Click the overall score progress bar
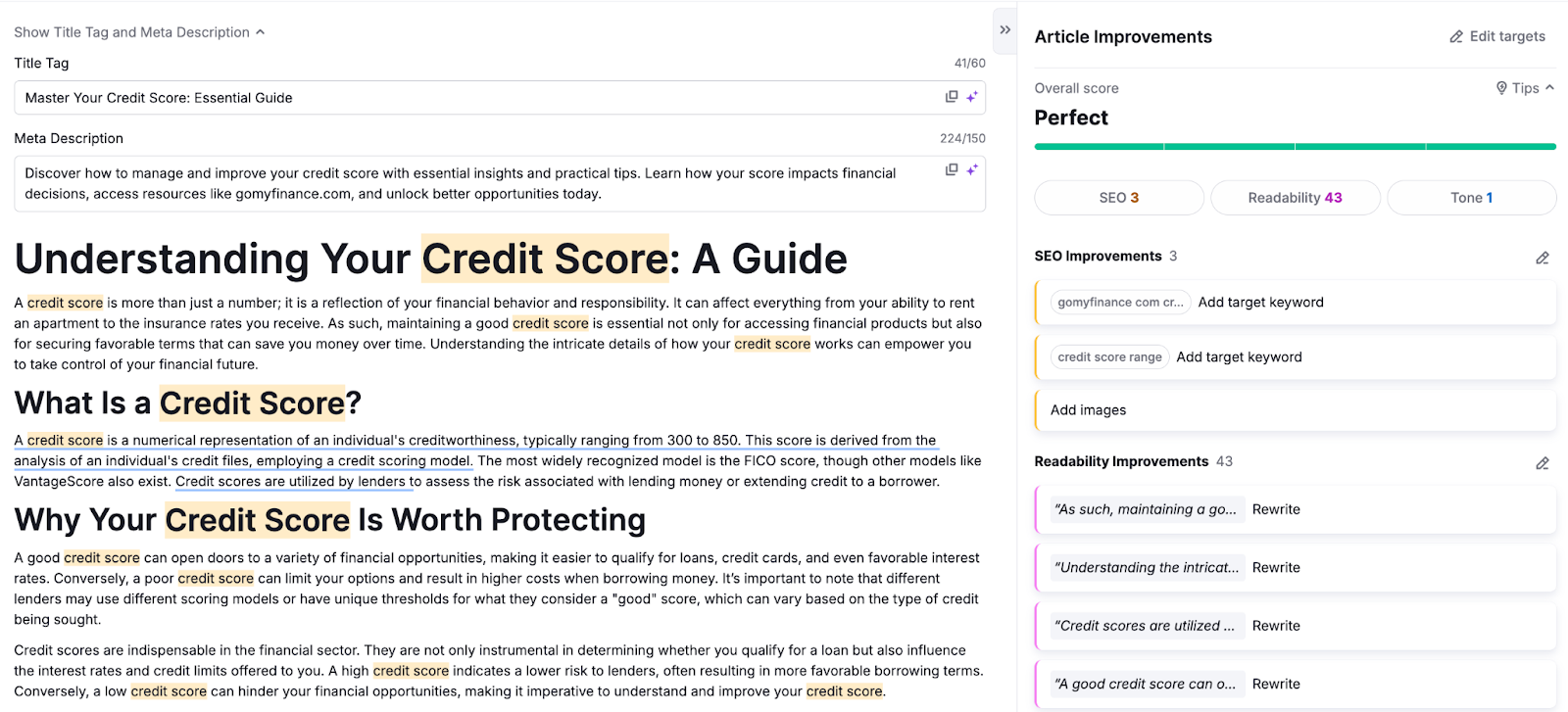This screenshot has width=1568, height=712. [x=1295, y=147]
